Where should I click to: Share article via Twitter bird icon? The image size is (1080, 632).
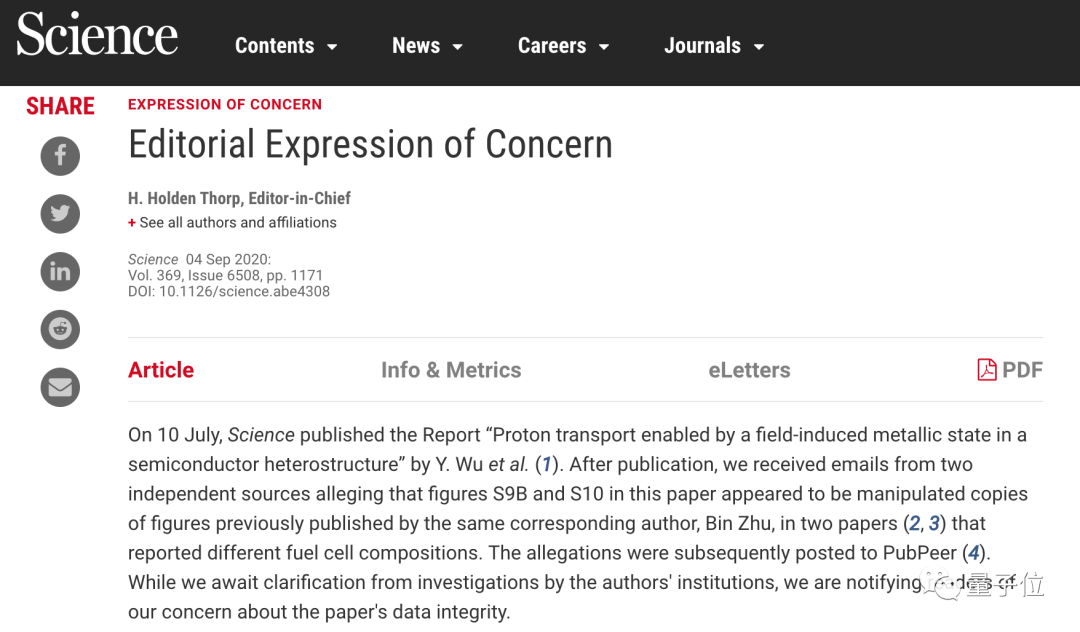point(60,213)
